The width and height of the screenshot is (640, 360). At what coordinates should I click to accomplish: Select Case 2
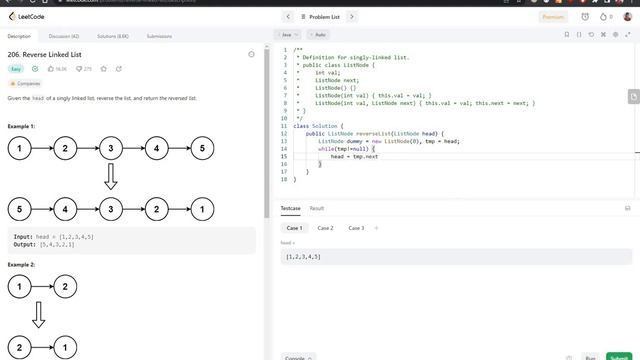click(325, 228)
